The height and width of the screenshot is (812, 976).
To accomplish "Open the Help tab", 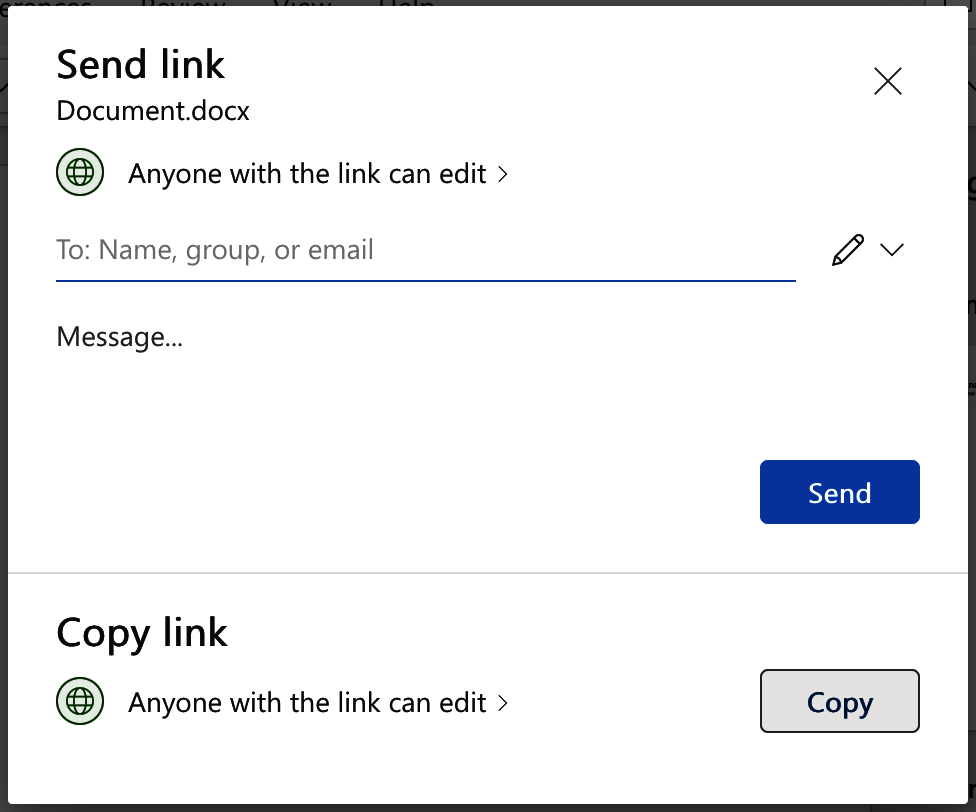I will (408, 8).
